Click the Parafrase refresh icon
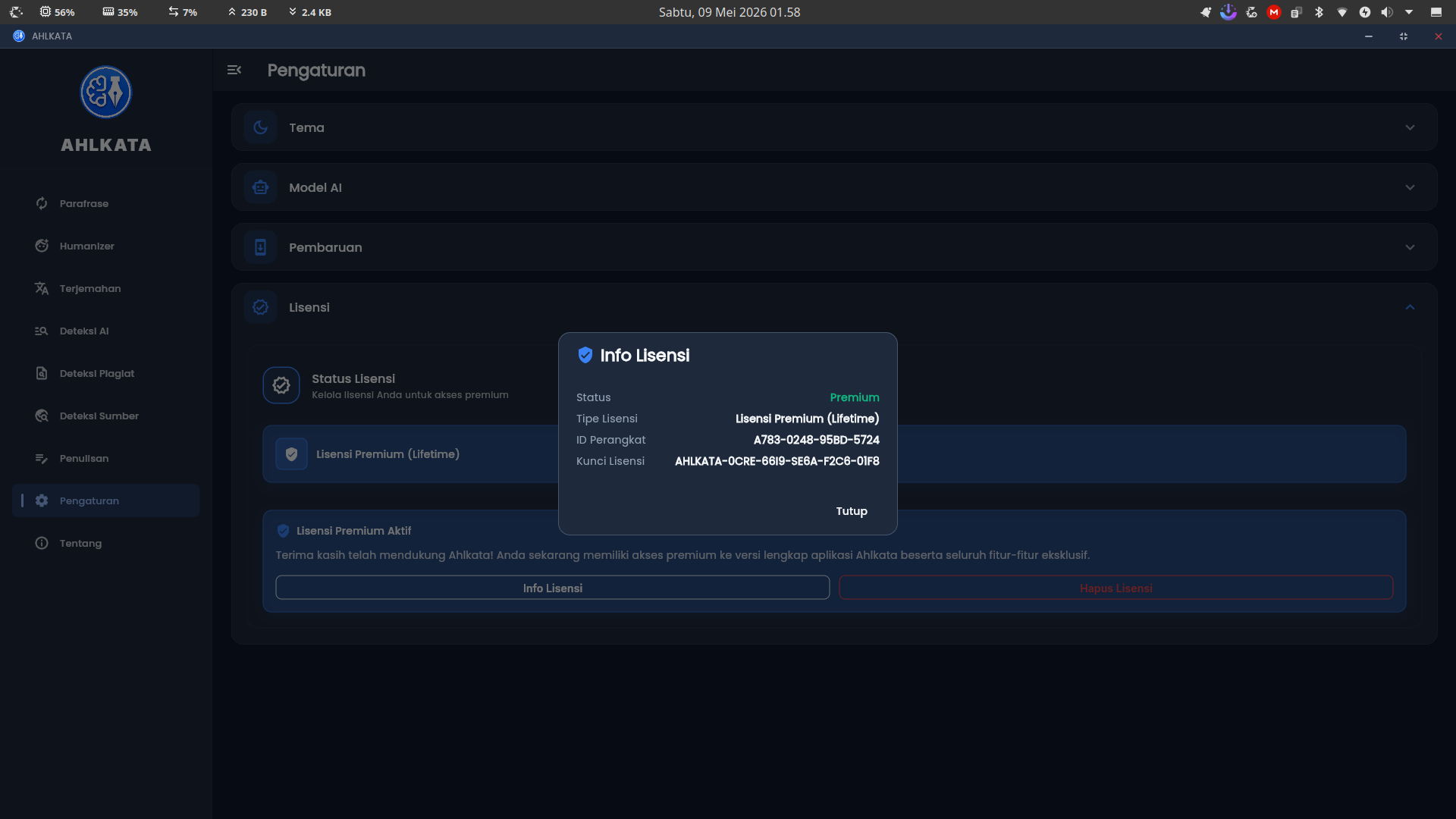The width and height of the screenshot is (1456, 819). (42, 203)
